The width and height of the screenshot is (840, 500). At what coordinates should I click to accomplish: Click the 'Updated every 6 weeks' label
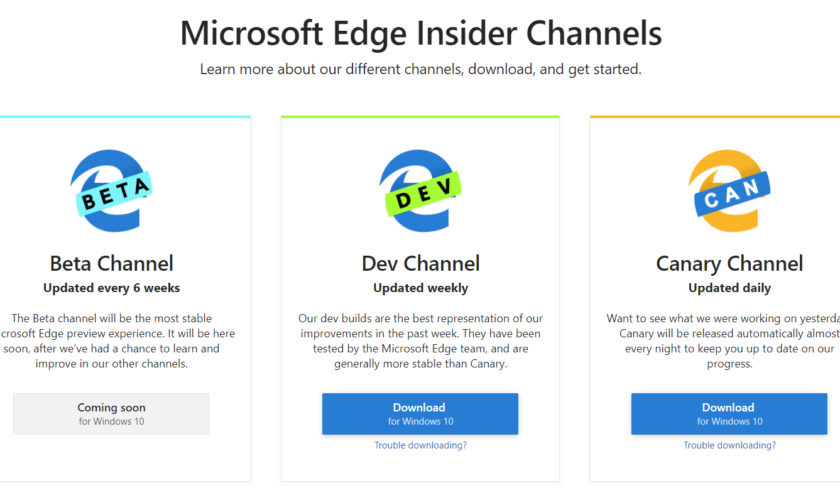point(111,288)
